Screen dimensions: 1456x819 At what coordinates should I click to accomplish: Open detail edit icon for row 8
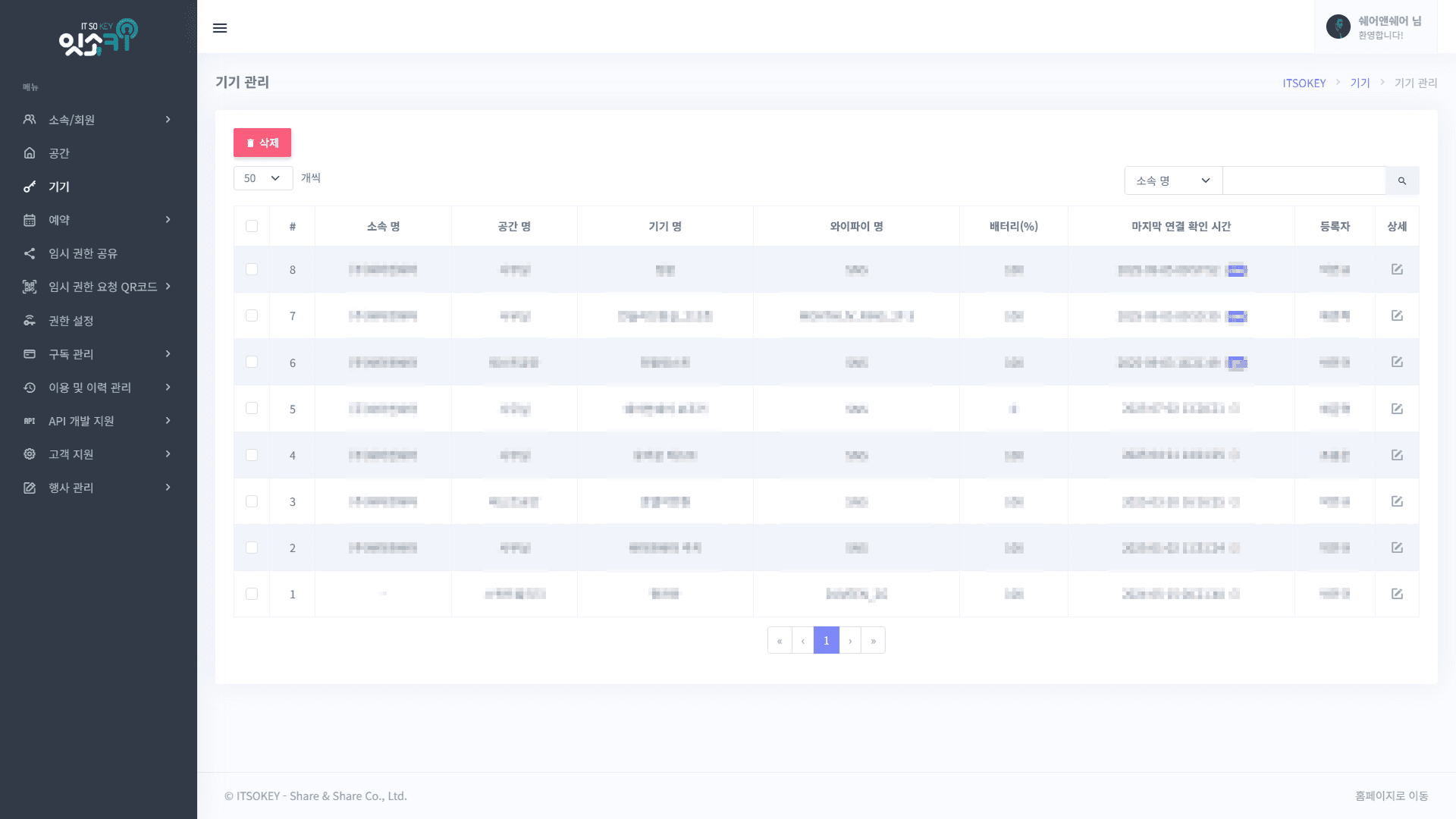[1397, 269]
